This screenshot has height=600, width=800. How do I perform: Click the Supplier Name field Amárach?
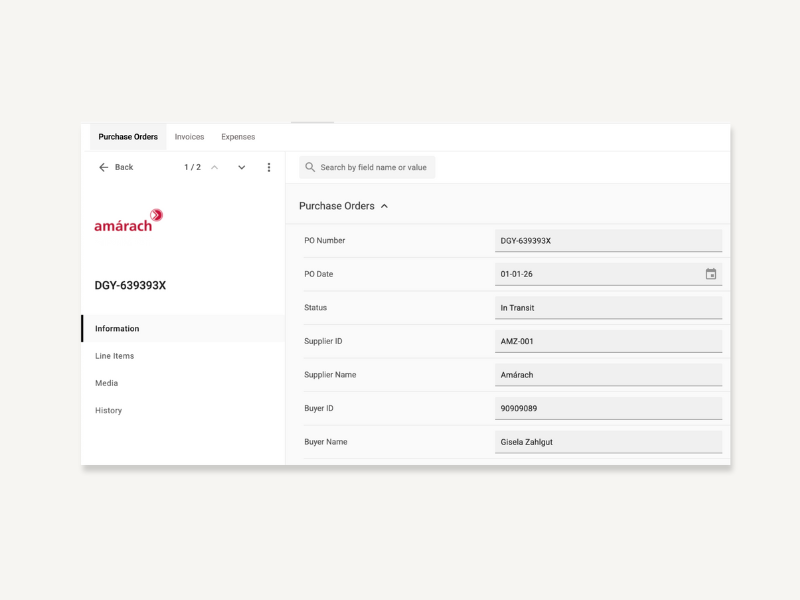tap(608, 375)
